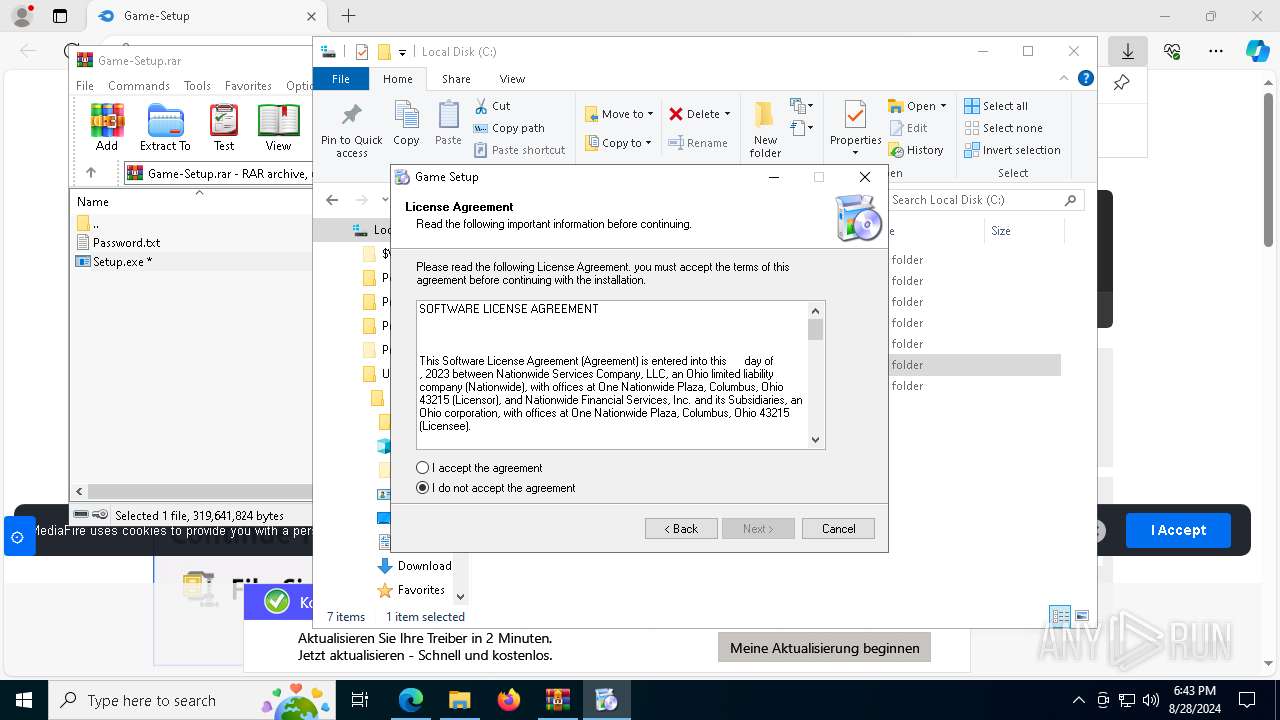Open the Properties ribbon button

pyautogui.click(x=855, y=128)
